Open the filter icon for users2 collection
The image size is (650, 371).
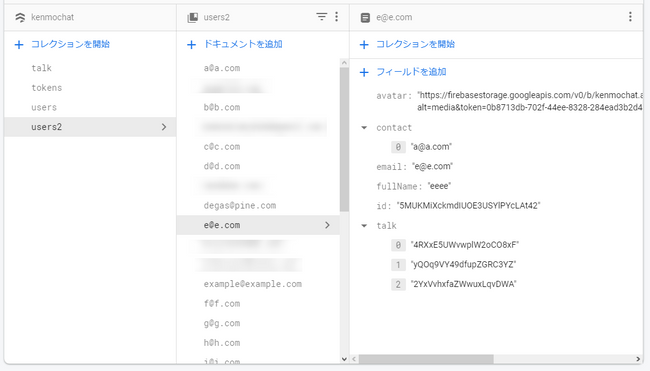[x=322, y=17]
